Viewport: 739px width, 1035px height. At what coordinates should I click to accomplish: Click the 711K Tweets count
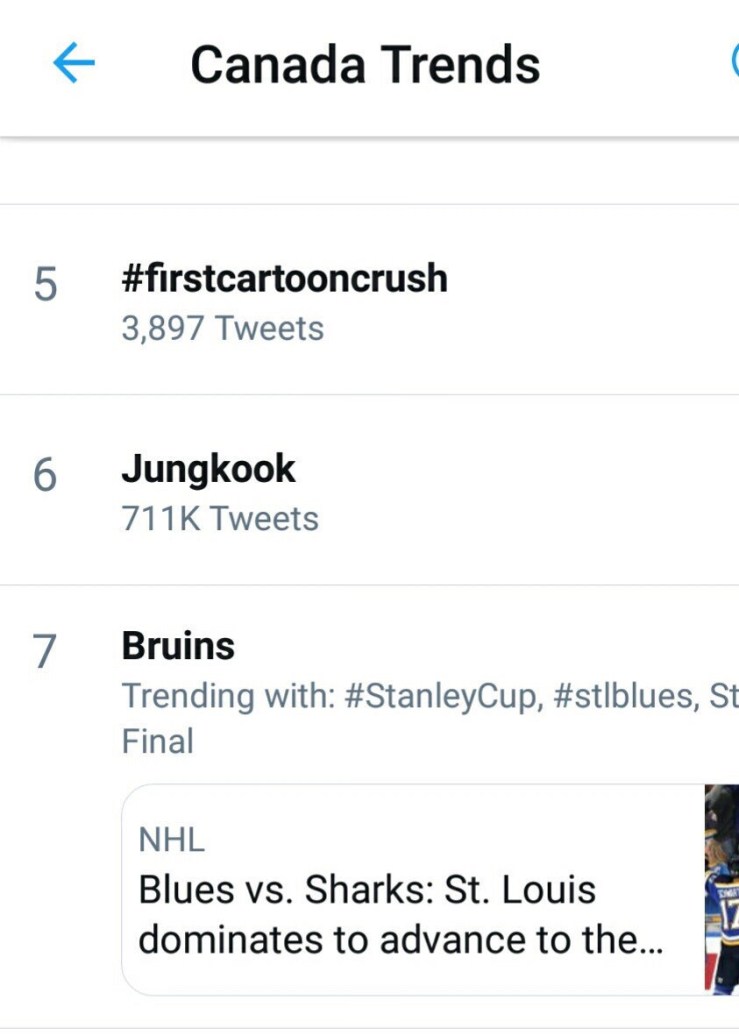(220, 519)
